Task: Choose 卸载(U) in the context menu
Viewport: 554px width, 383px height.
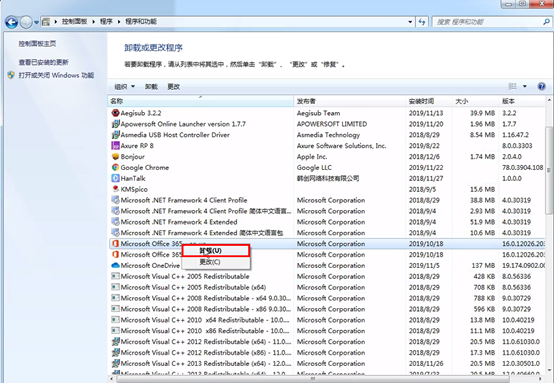Action: (x=216, y=251)
